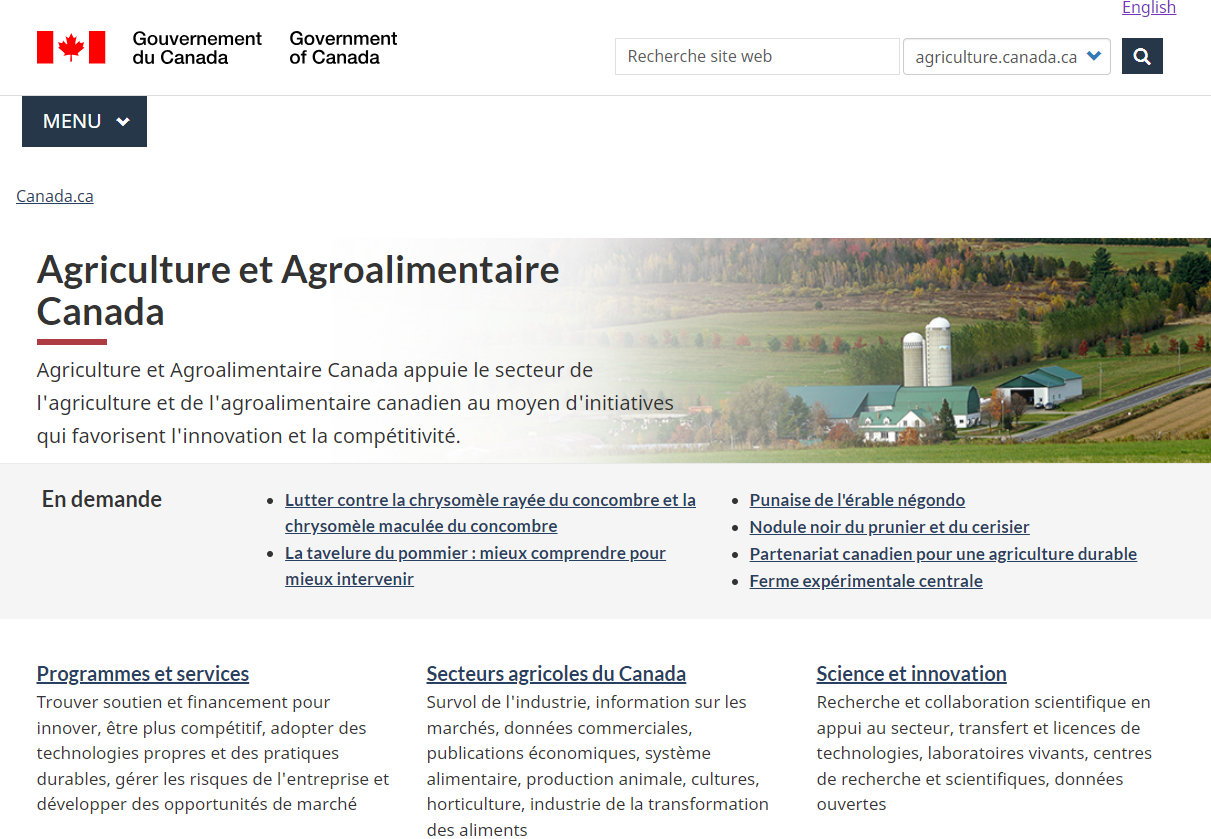Screen dimensions: 1211x839
Task: Open Punaise de l'érable négondo link
Action: point(857,500)
